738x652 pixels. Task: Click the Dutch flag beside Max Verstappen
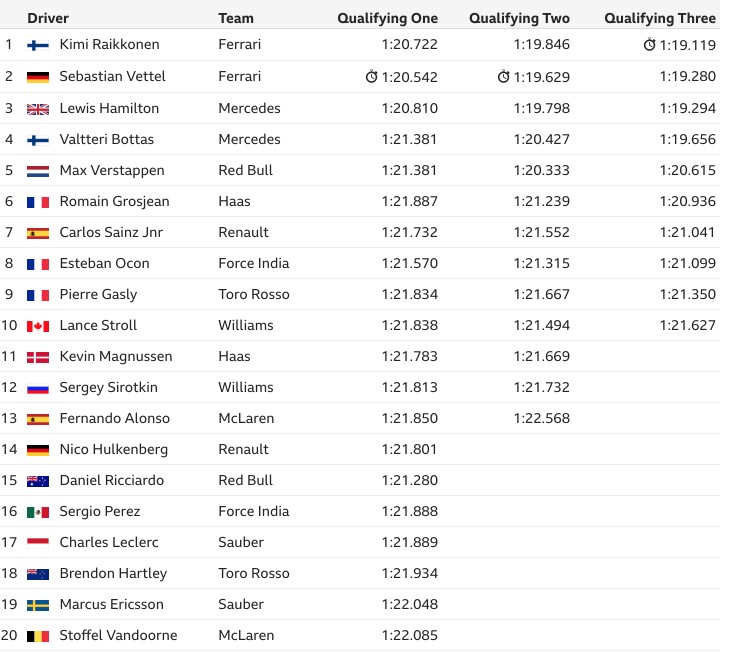[38, 171]
